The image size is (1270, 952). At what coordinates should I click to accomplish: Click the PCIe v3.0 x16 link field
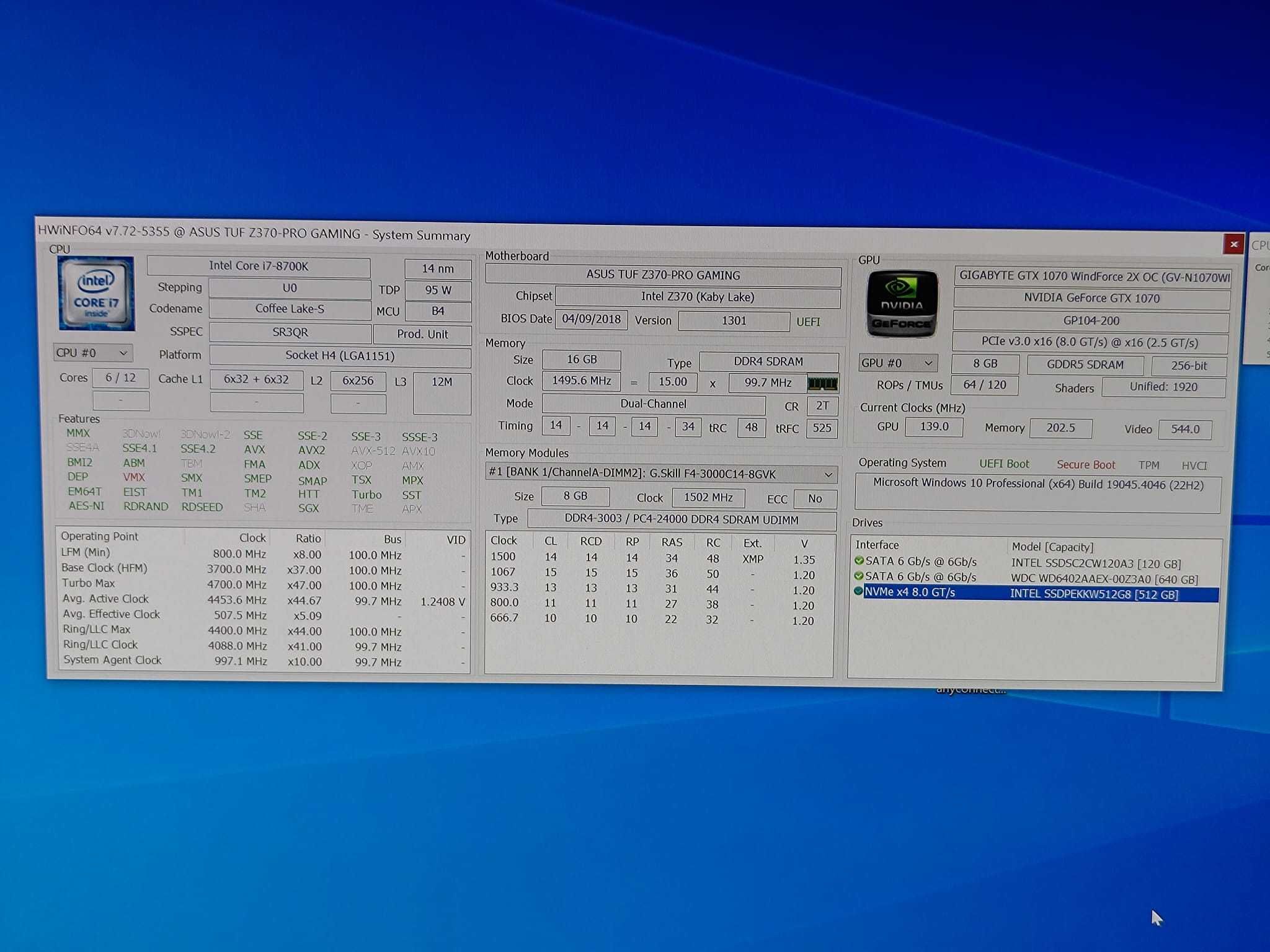point(1090,342)
